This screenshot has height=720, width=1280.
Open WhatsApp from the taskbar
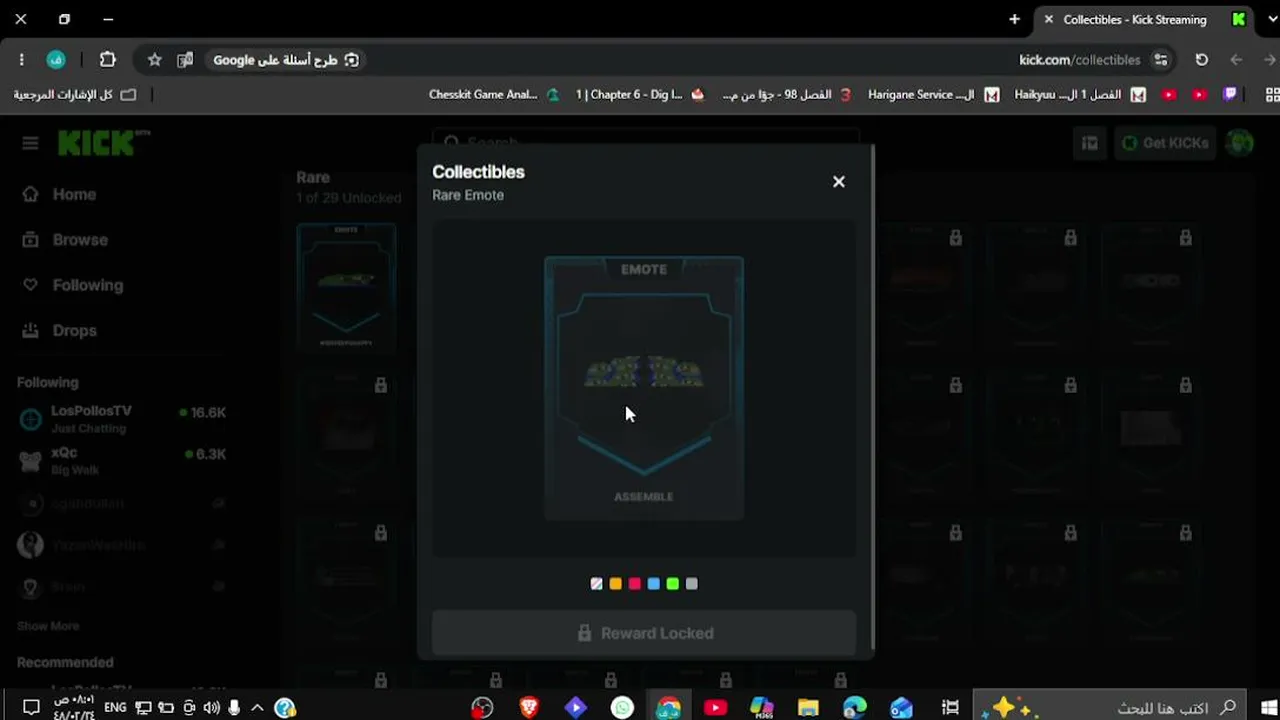pyautogui.click(x=622, y=708)
